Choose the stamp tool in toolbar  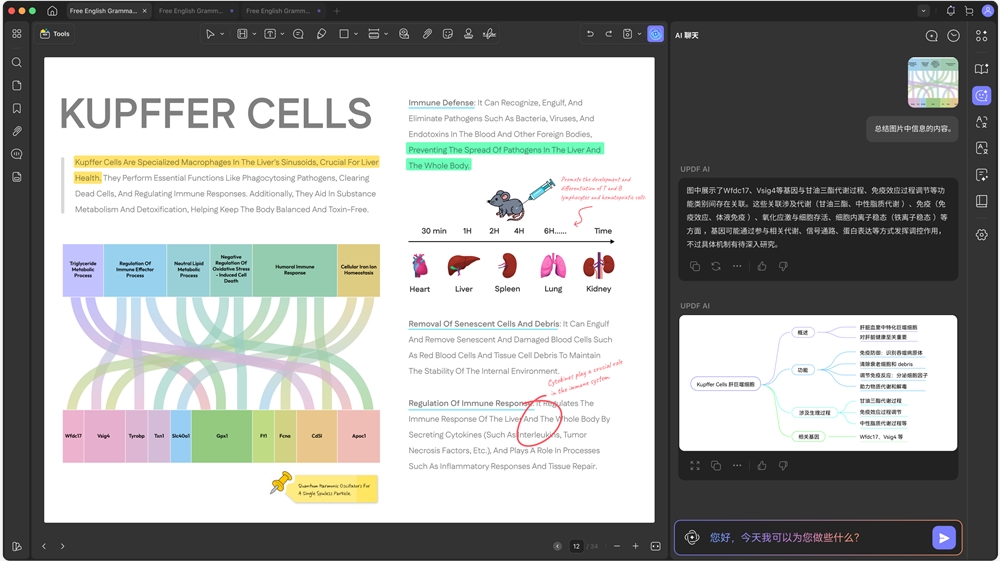click(x=468, y=34)
